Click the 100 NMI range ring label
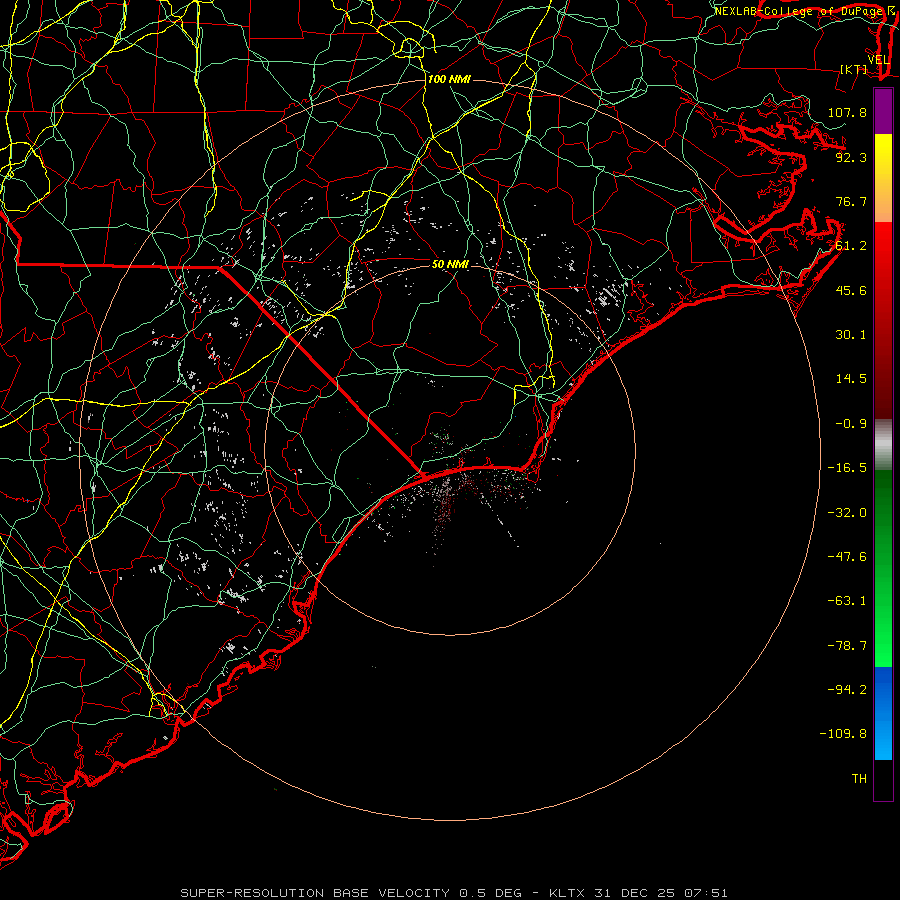 click(x=449, y=79)
